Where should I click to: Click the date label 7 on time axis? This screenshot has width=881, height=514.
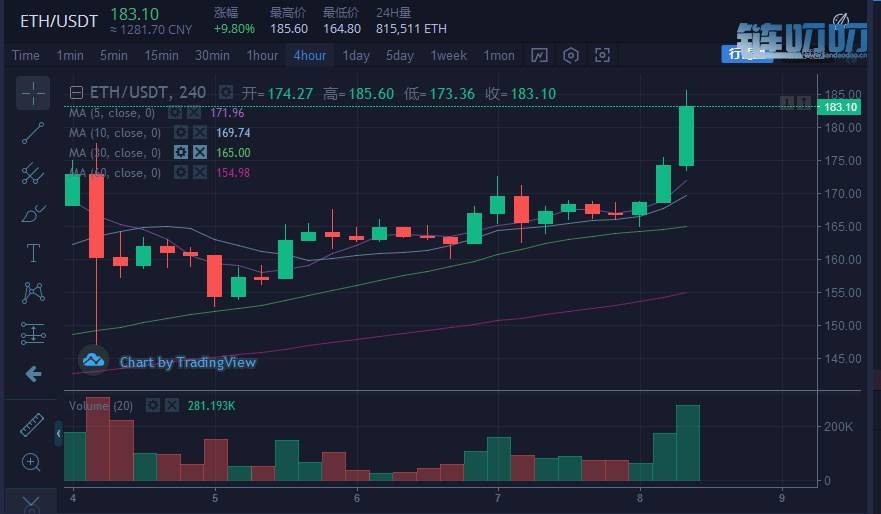click(x=498, y=498)
